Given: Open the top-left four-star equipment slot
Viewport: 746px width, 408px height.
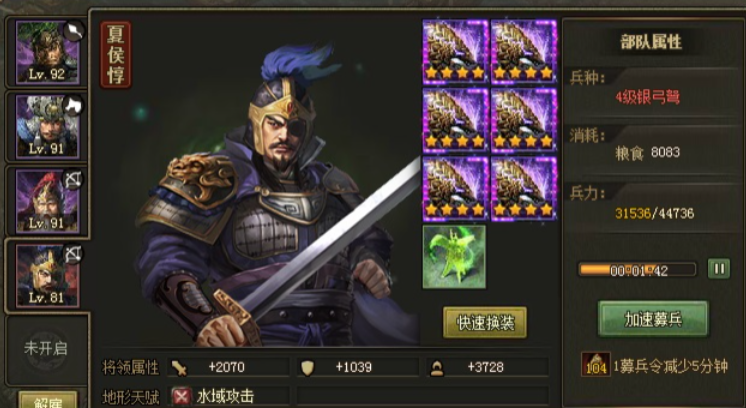Looking at the screenshot, I should tap(455, 52).
